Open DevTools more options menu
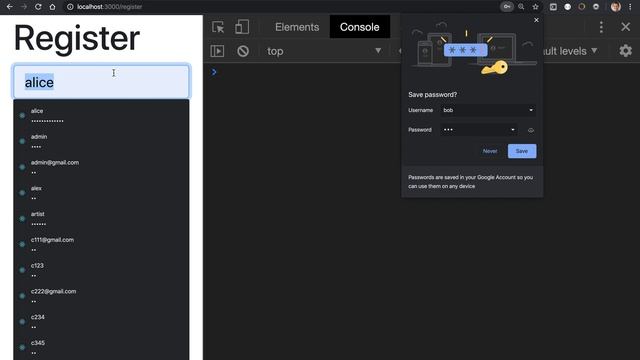The width and height of the screenshot is (640, 360). pos(601,27)
